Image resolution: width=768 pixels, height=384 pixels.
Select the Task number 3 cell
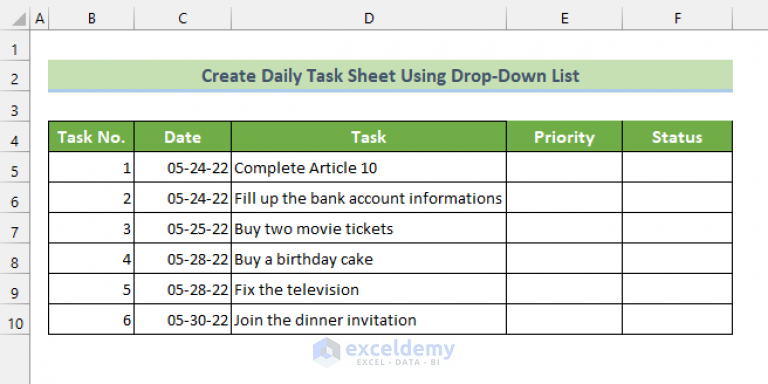pyautogui.click(x=92, y=228)
